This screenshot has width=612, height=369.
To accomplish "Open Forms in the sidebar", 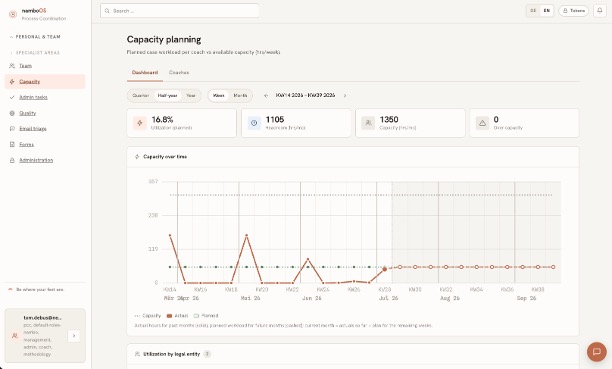I will click(x=45, y=144).
